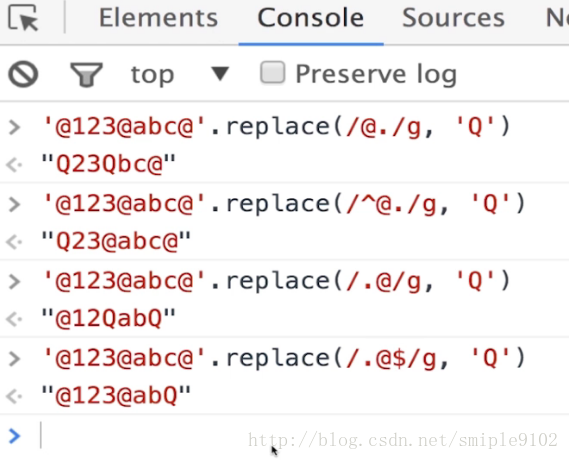Click the output result "@123@abQ"

pyautogui.click(x=116, y=395)
